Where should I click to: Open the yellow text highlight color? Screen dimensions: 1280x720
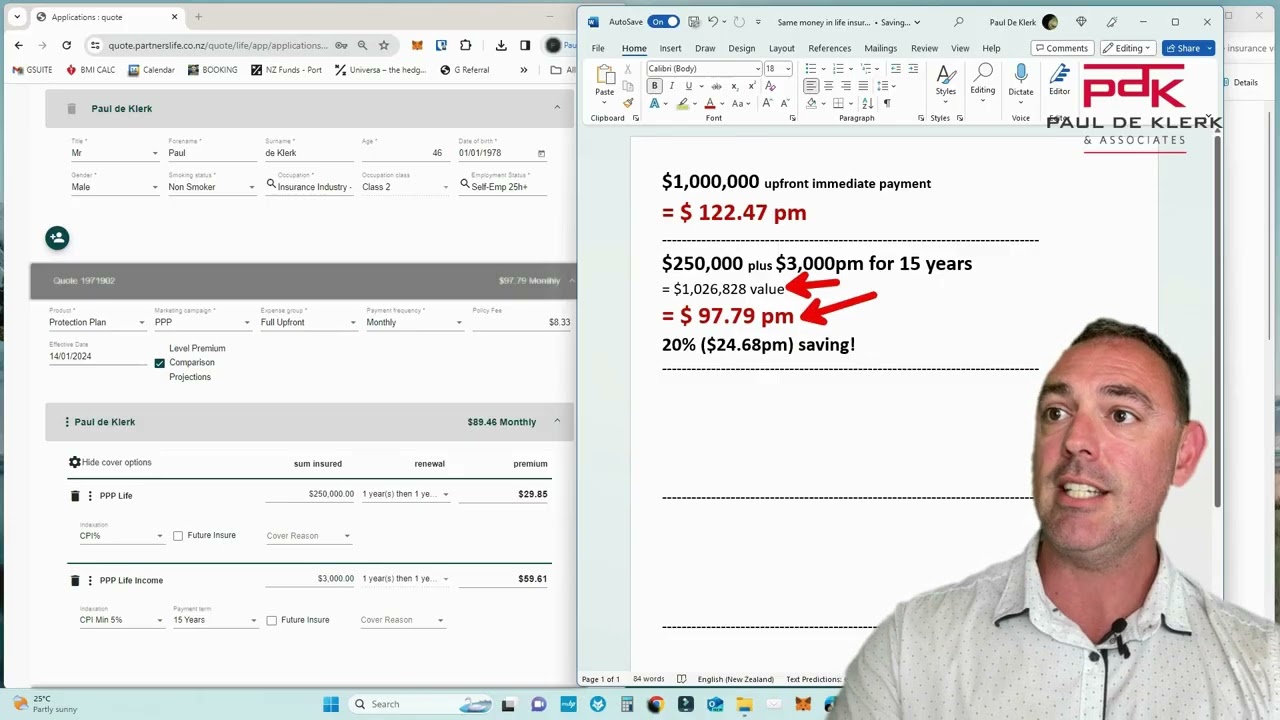[682, 103]
